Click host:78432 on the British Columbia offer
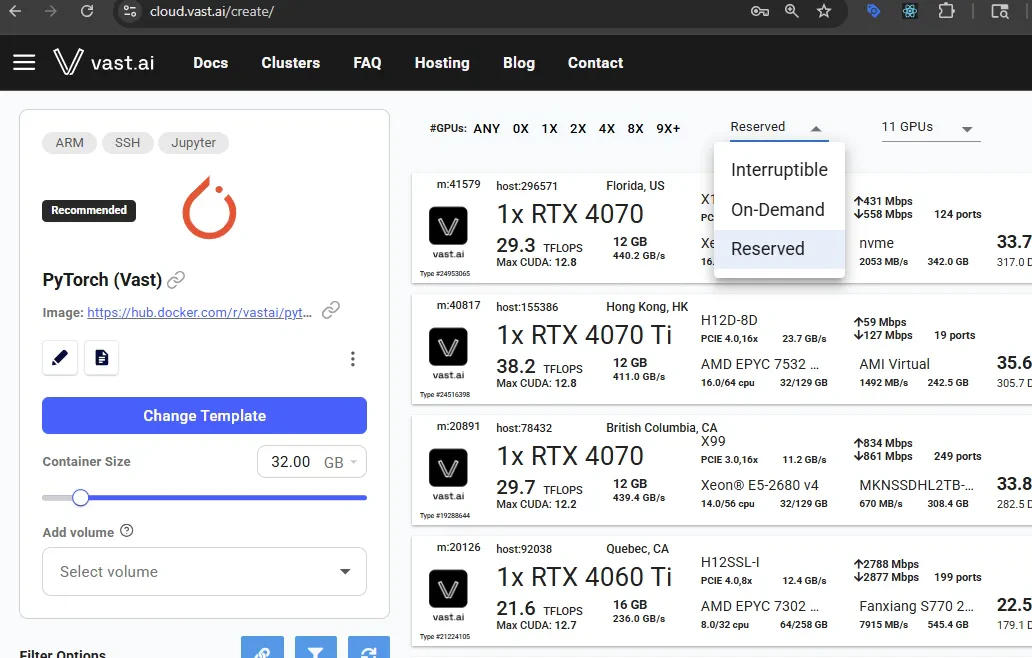 524,428
